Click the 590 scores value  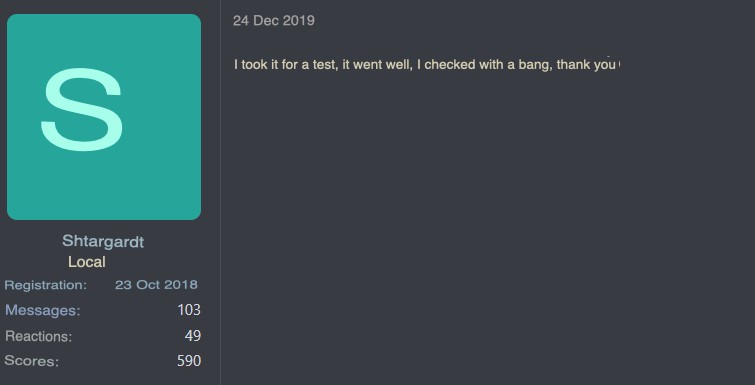189,360
